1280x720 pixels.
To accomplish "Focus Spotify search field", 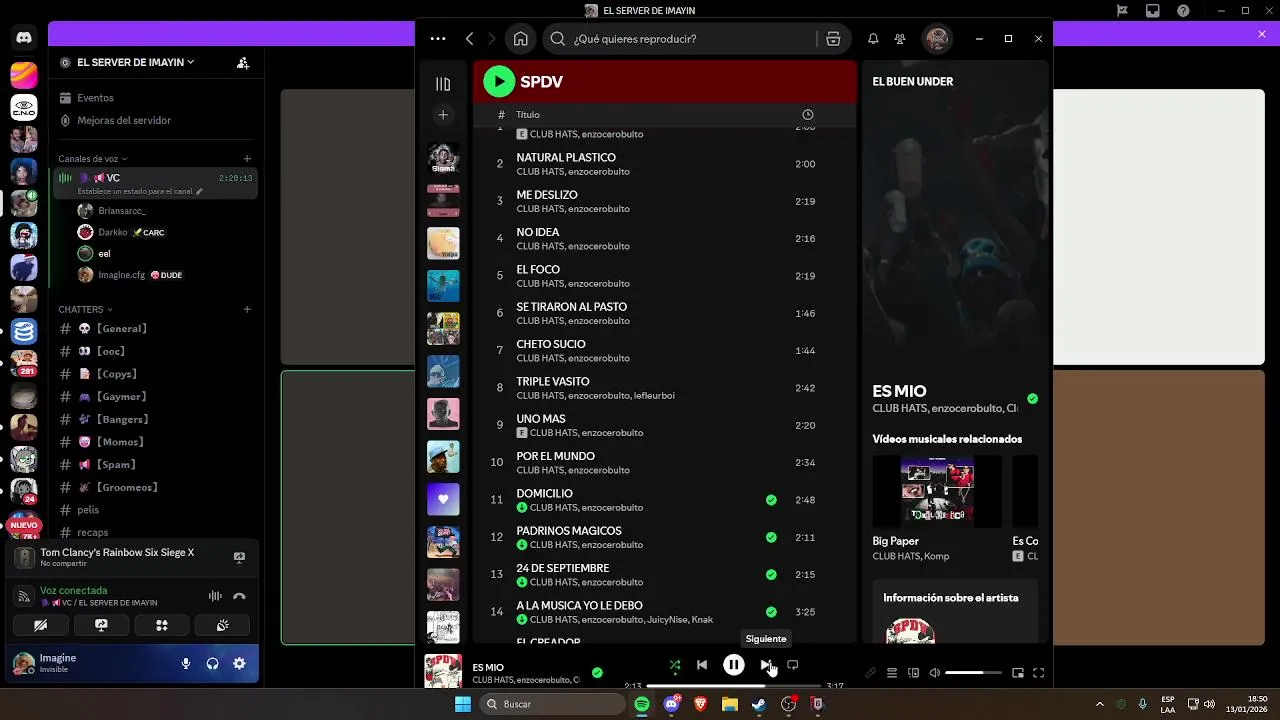I will tap(692, 39).
